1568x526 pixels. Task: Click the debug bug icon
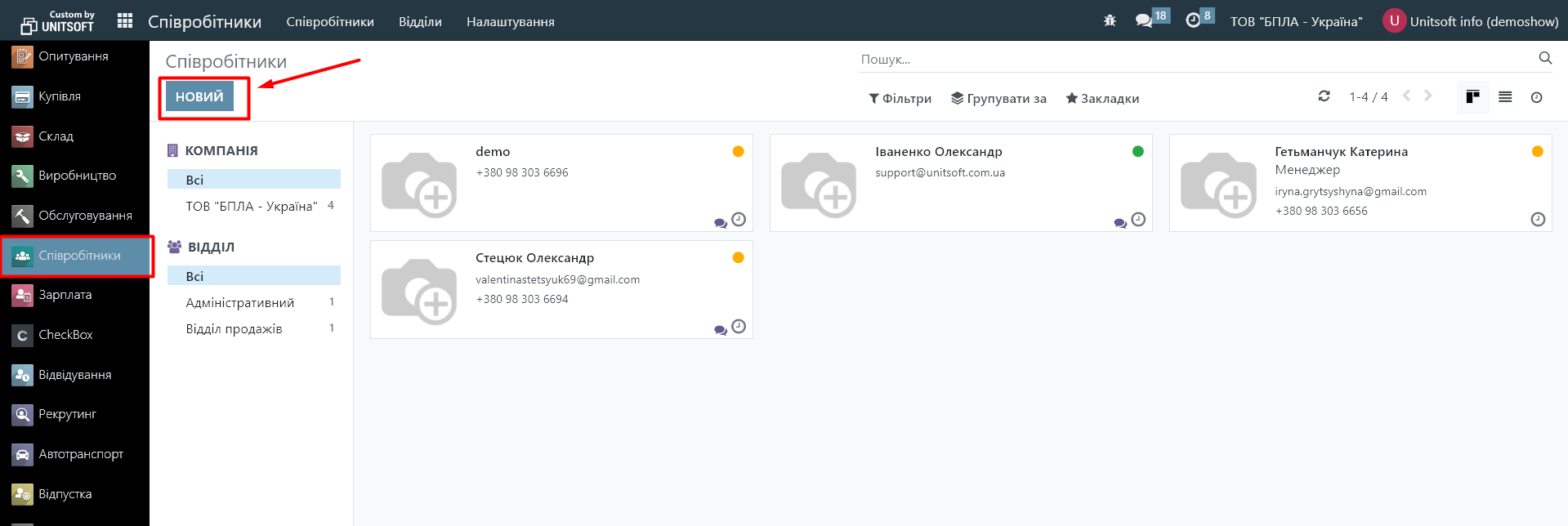(1110, 21)
